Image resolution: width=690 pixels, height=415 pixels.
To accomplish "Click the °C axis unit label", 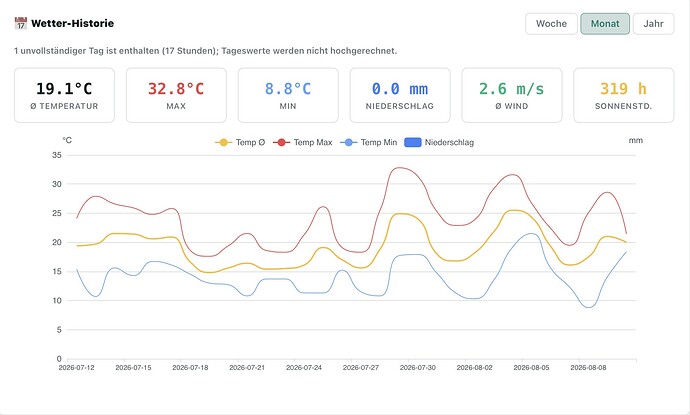I will [67, 140].
